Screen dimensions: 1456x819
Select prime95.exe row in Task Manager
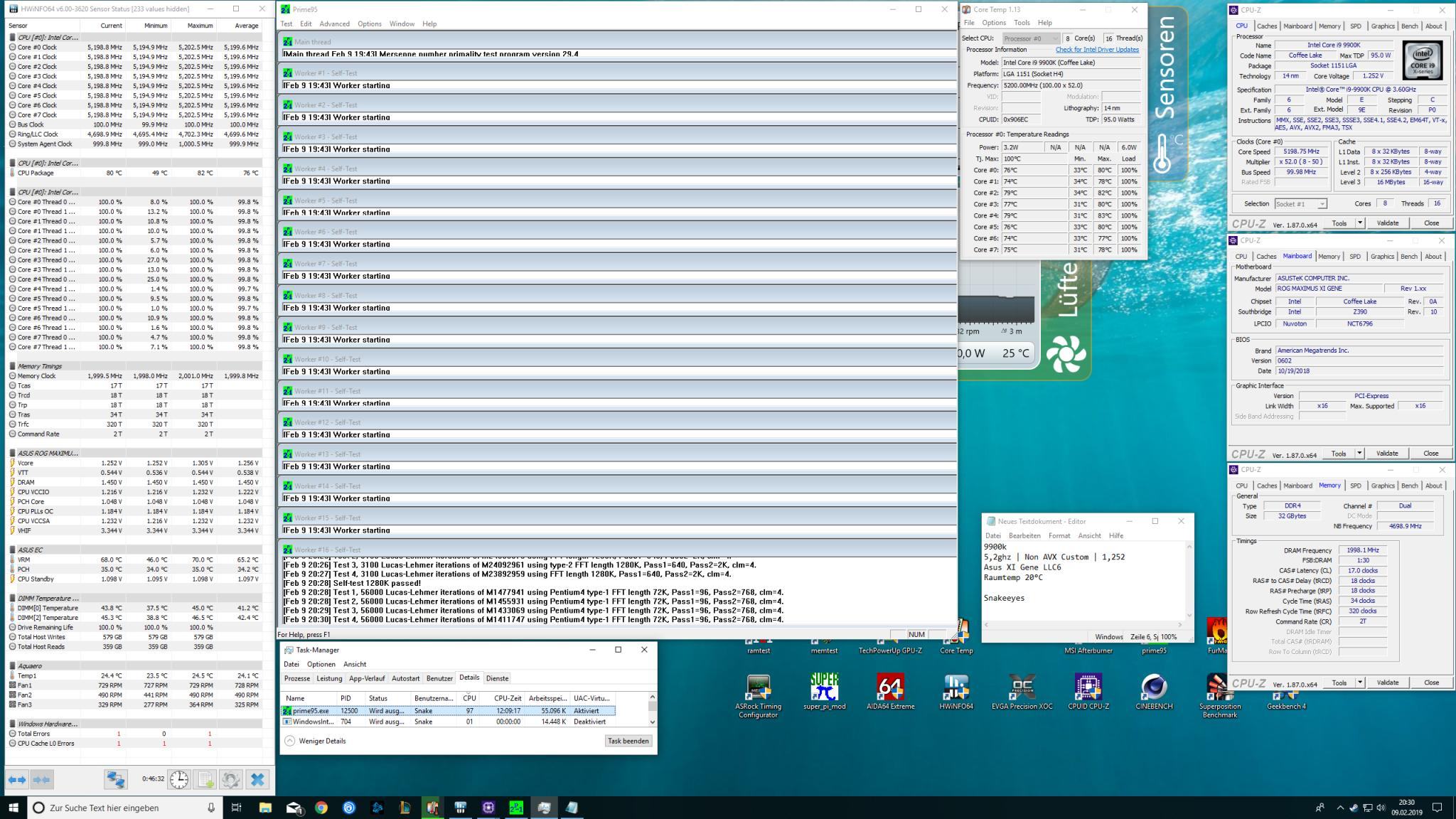tap(449, 711)
